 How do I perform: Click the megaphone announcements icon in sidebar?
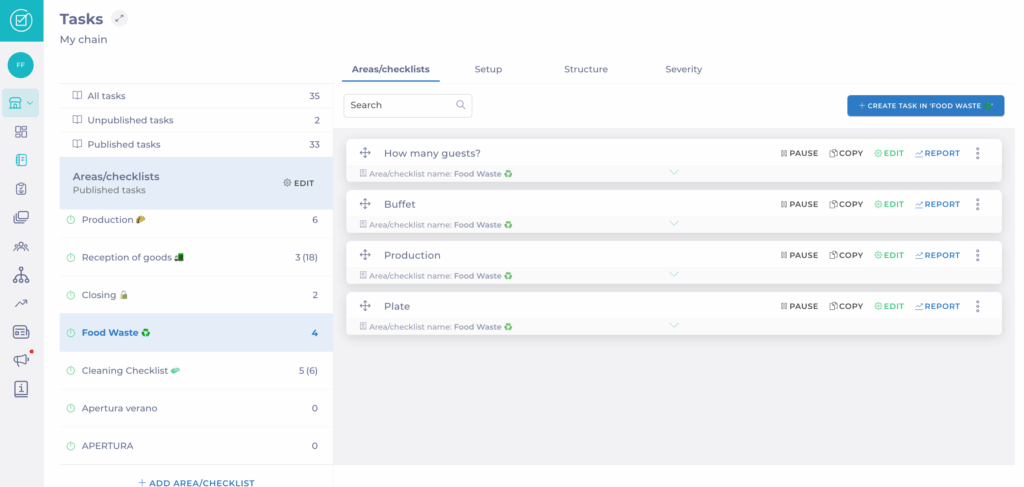[x=20, y=360]
